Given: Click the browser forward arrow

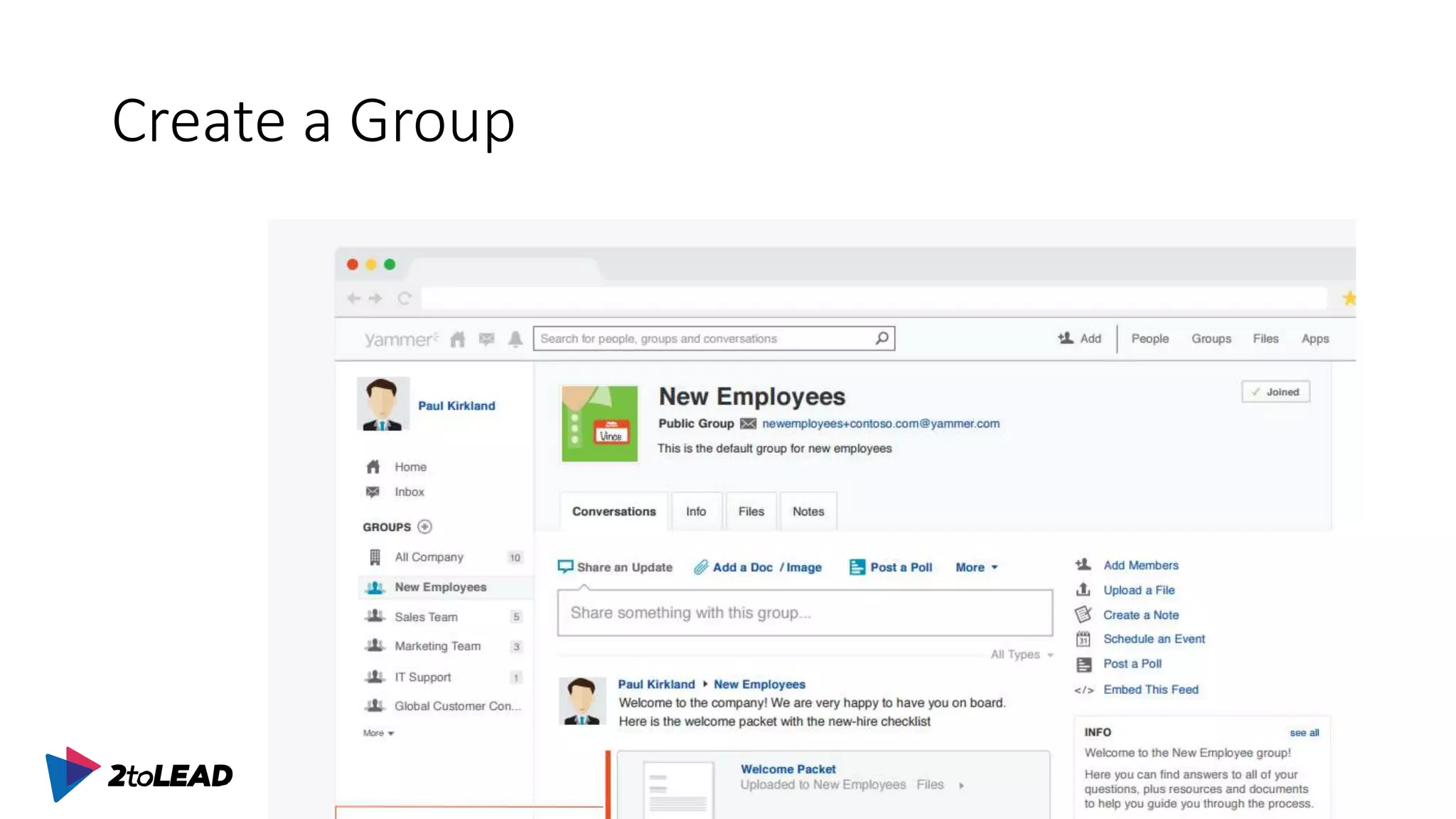Looking at the screenshot, I should (x=376, y=299).
